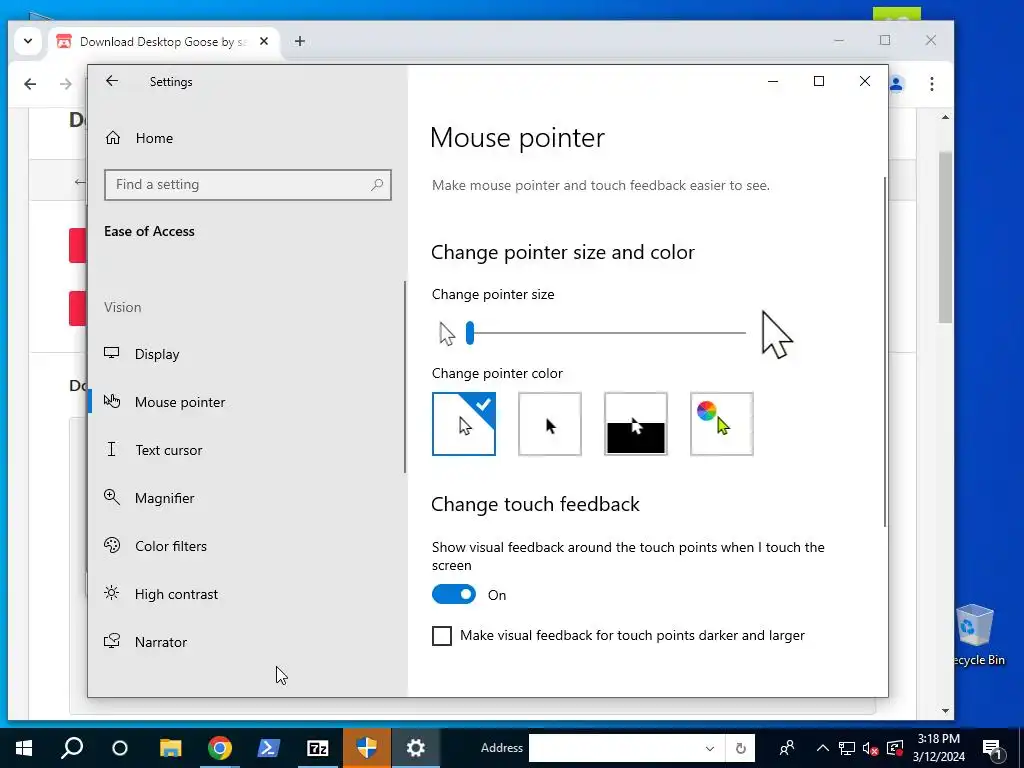Select the Download Desktop Goose tab
Image resolution: width=1024 pixels, height=768 pixels.
click(163, 42)
